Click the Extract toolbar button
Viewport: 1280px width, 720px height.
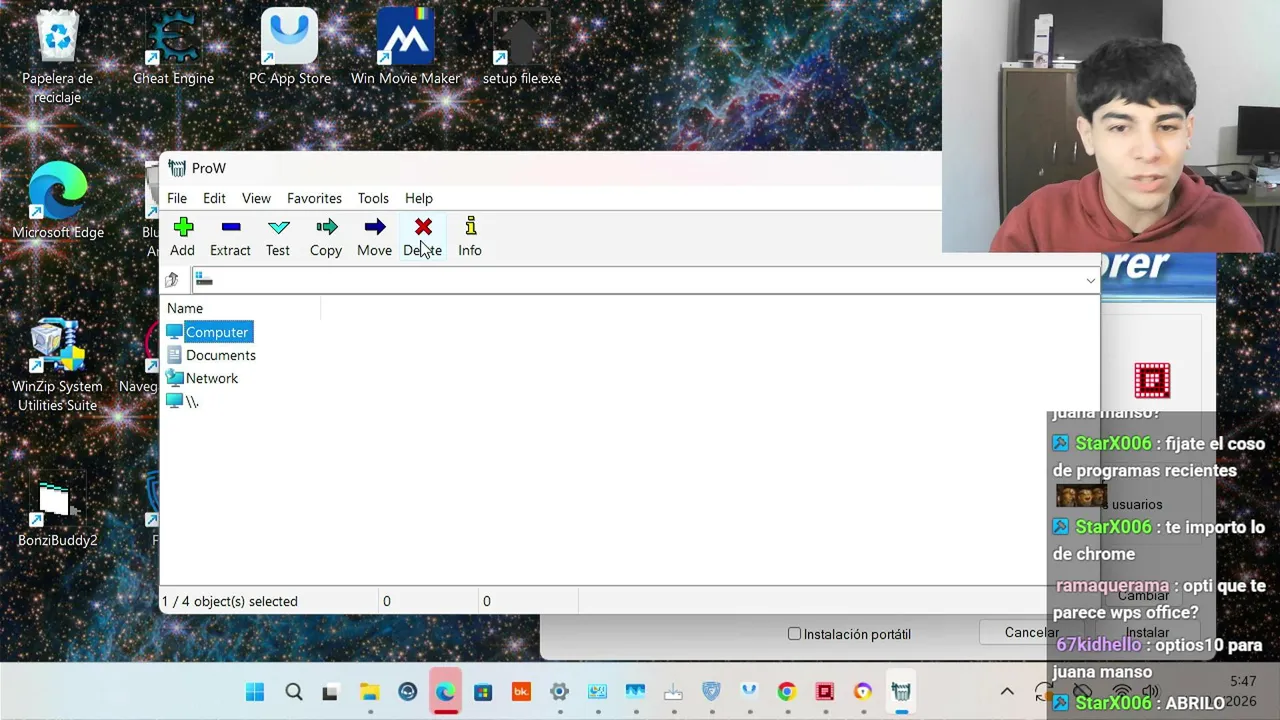[230, 238]
